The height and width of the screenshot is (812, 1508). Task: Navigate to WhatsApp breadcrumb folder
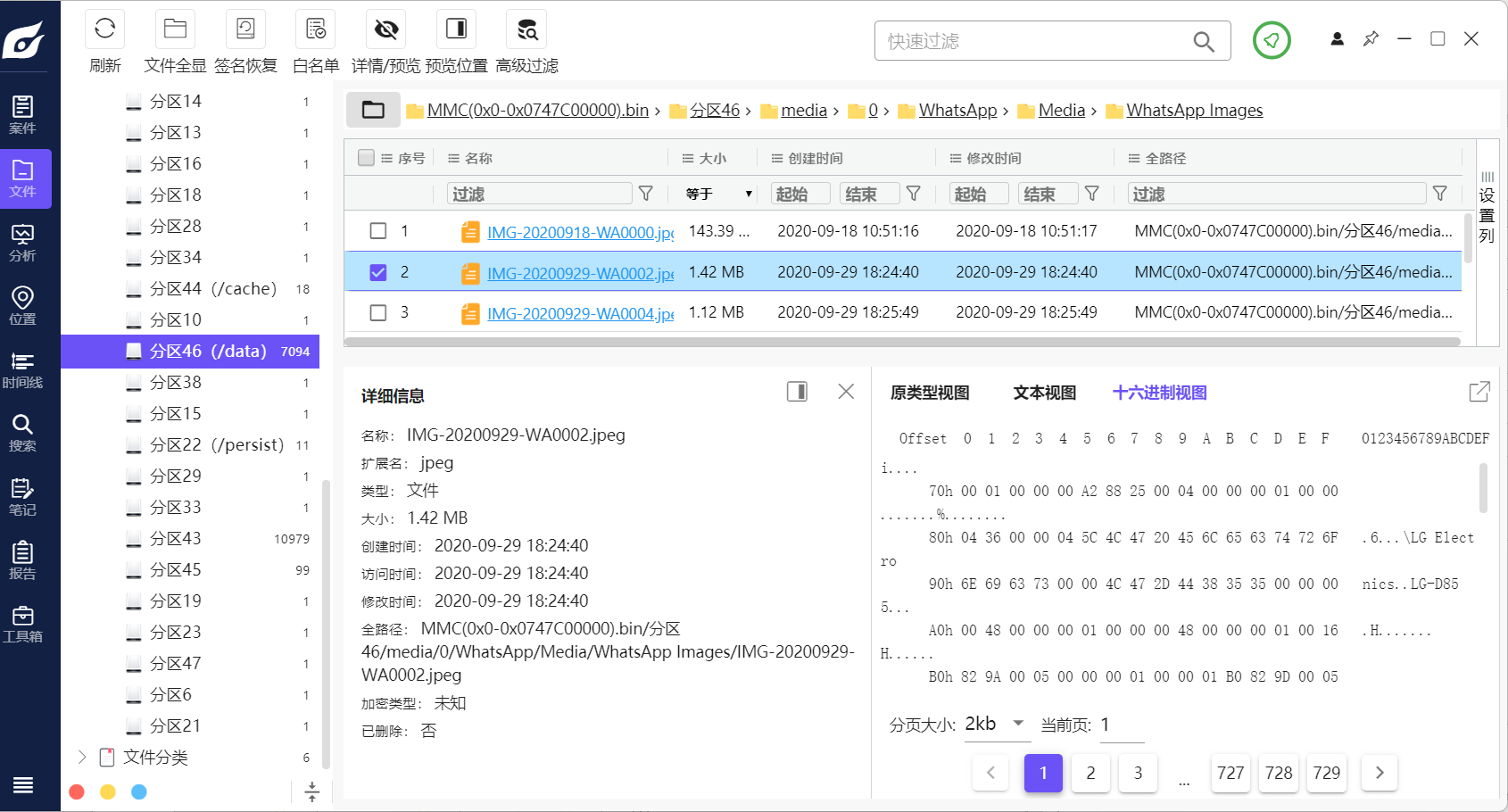pos(957,110)
